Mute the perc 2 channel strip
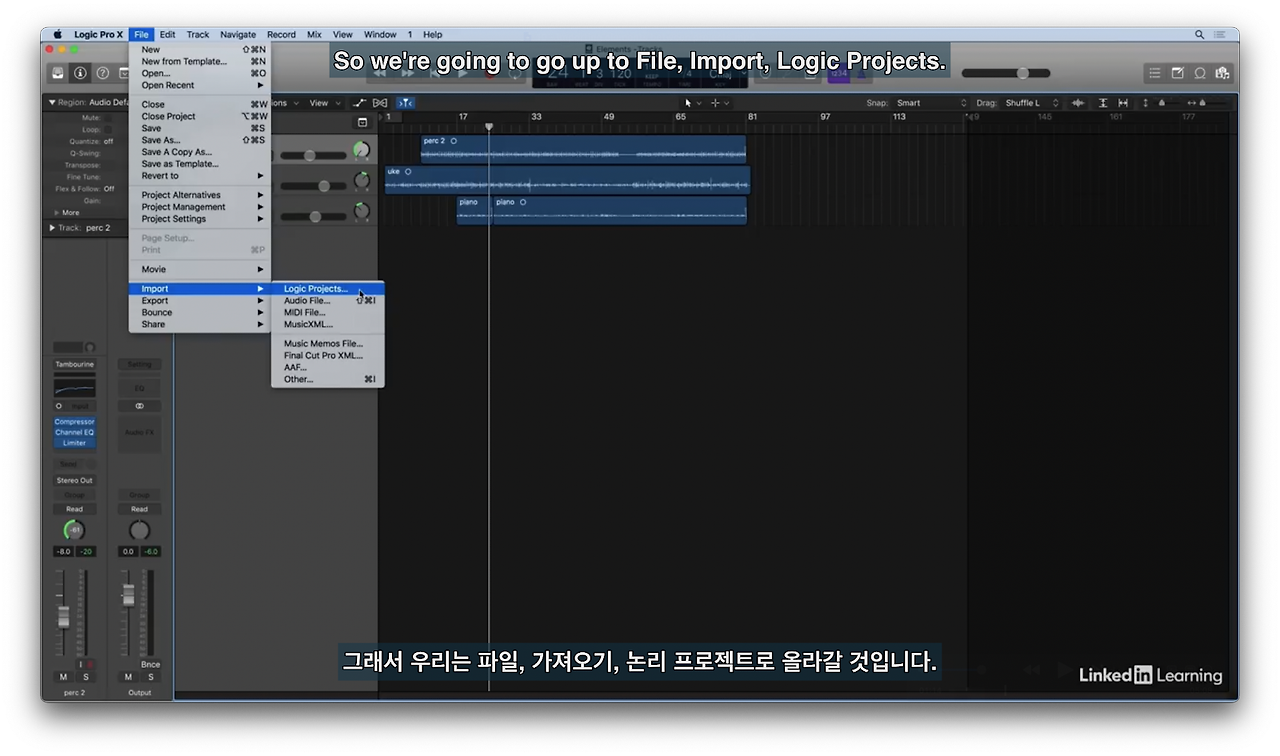This screenshot has height=756, width=1280. (63, 677)
